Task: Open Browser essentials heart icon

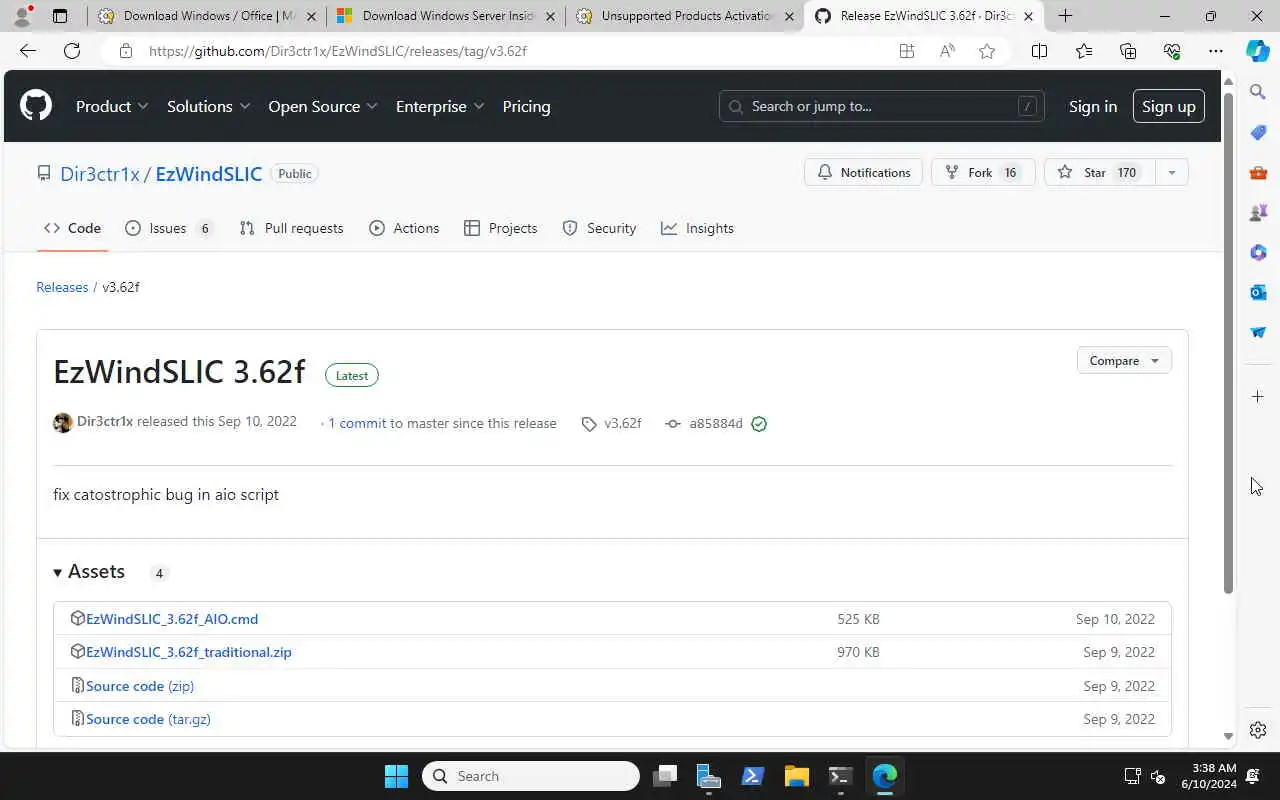Action: coord(1172,51)
